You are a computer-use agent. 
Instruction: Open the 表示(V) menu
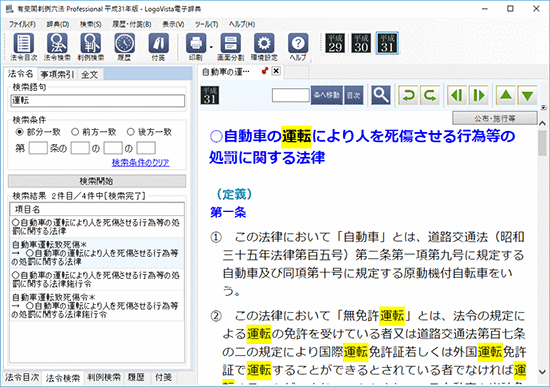coord(173,24)
